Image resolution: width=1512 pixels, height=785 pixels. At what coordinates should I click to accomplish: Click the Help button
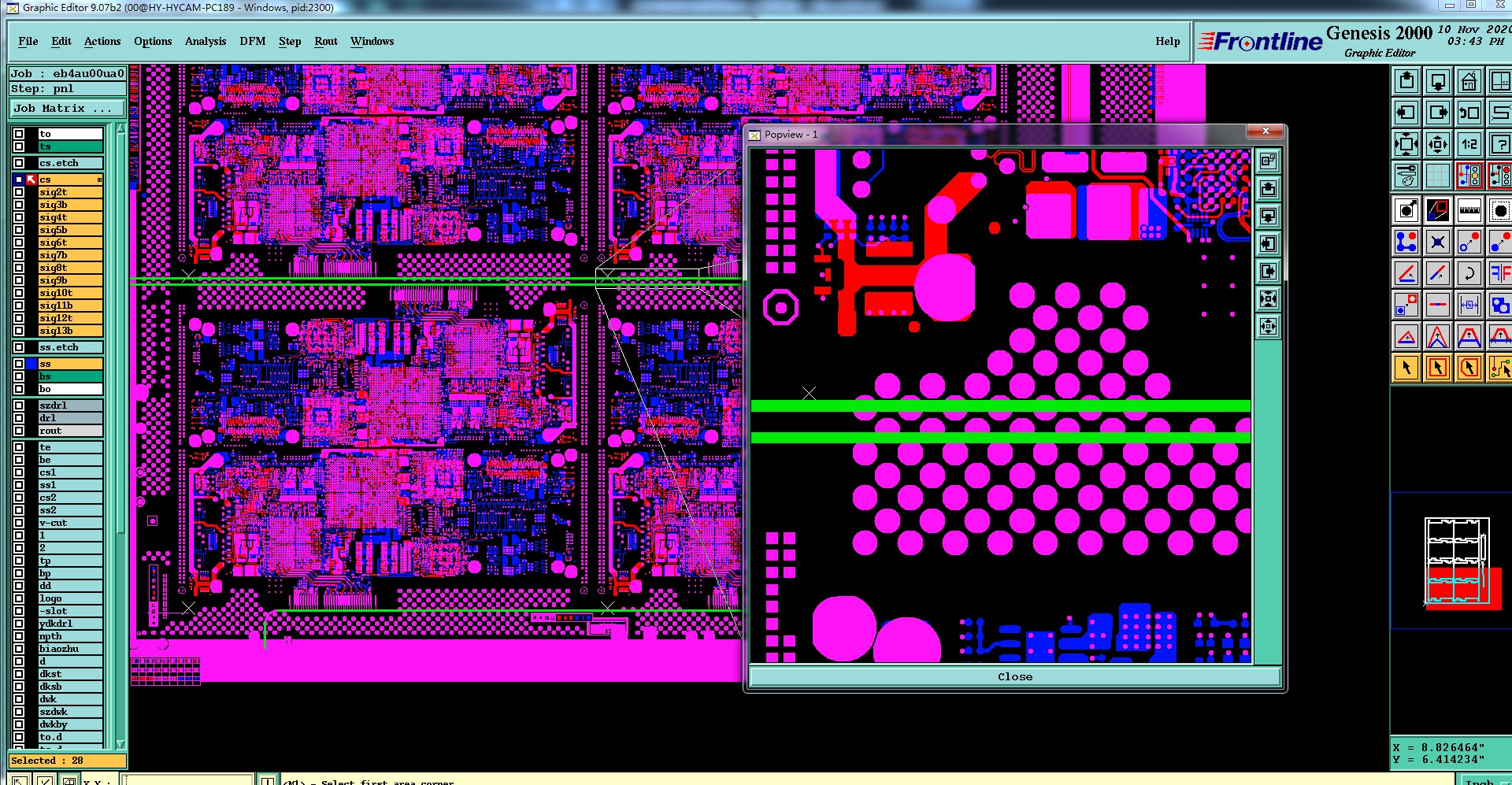(x=1167, y=41)
